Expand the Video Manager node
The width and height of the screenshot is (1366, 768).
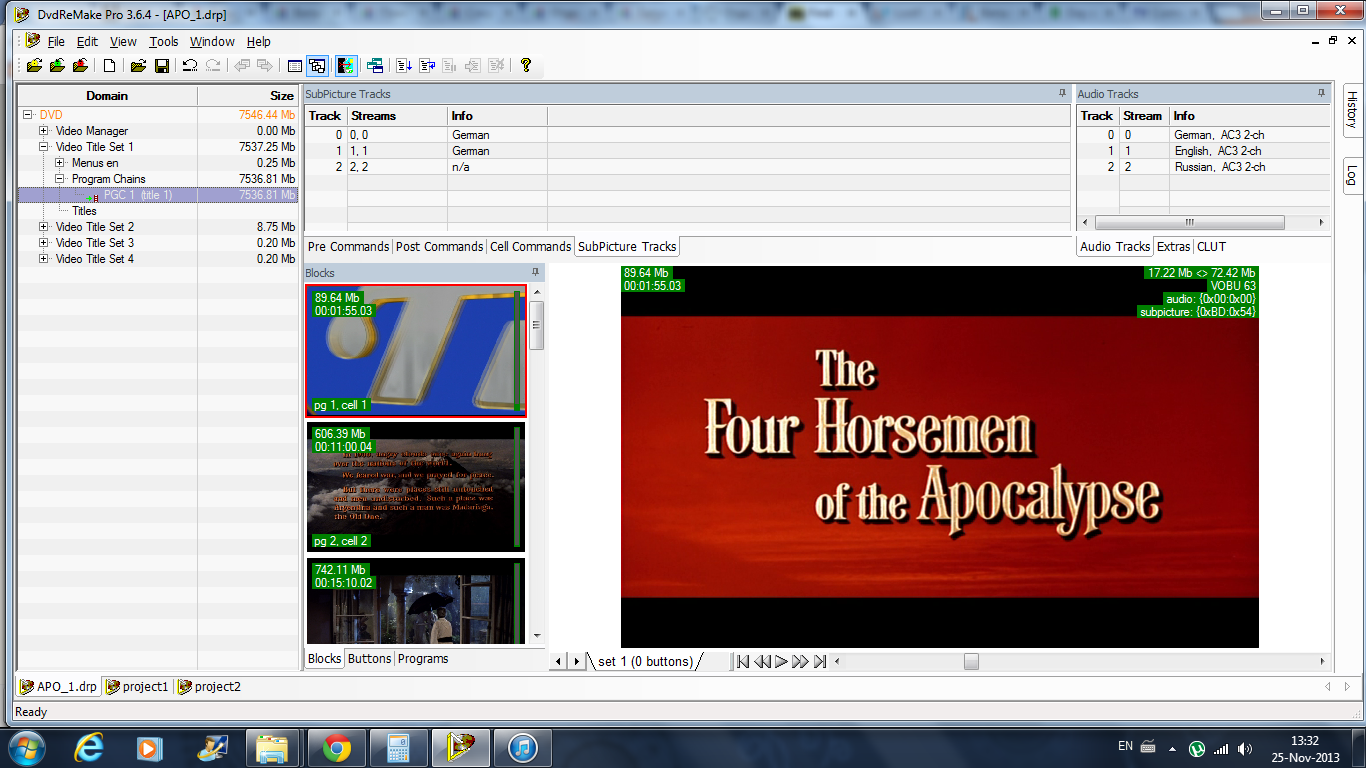[44, 131]
